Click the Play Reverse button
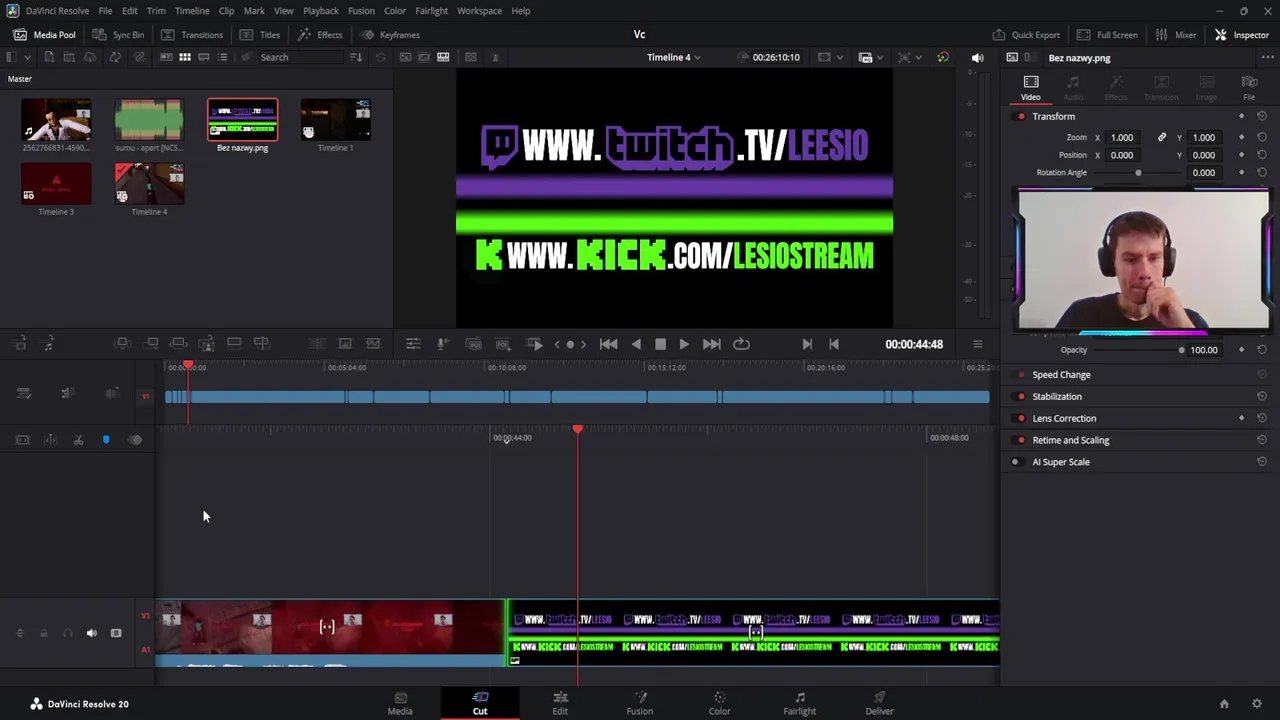The height and width of the screenshot is (720, 1280). [x=636, y=344]
